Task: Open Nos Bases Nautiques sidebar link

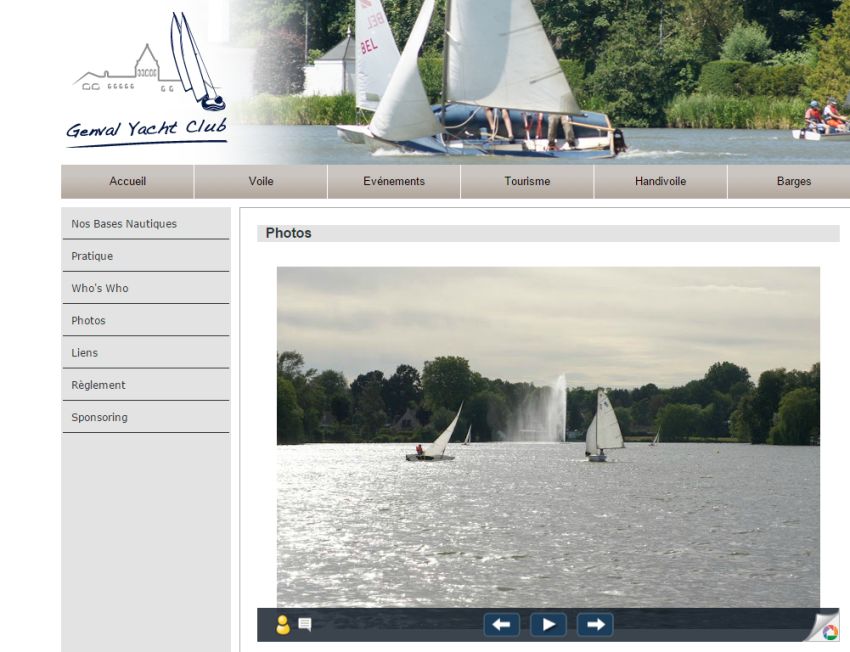Action: [x=124, y=224]
